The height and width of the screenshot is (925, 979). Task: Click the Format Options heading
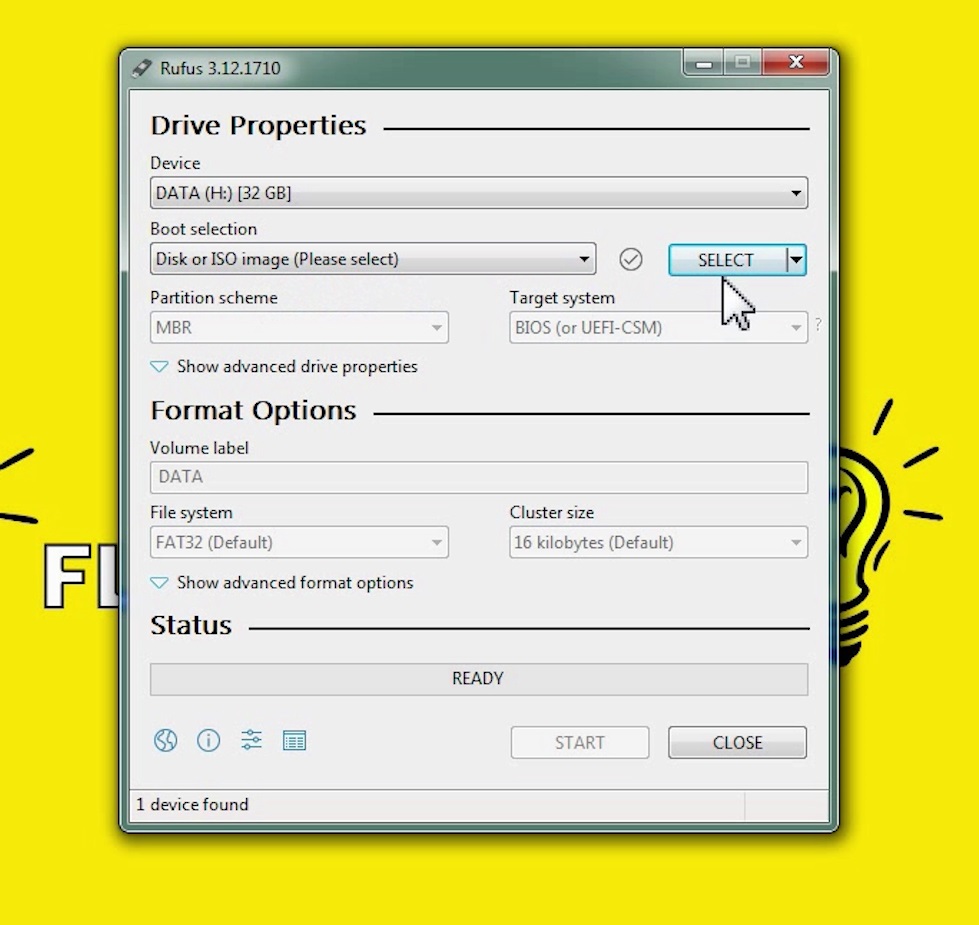coord(253,411)
